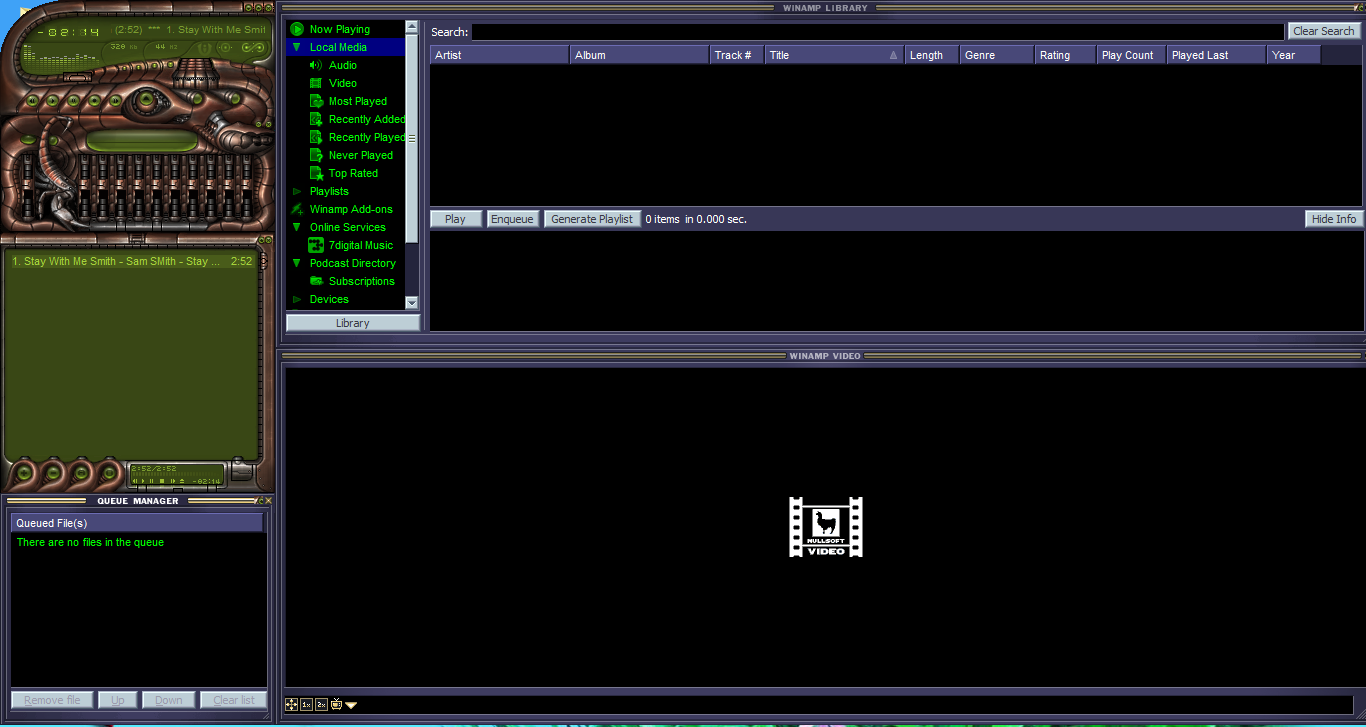Select the playlist entry Stay With Me Smith

coord(132,261)
